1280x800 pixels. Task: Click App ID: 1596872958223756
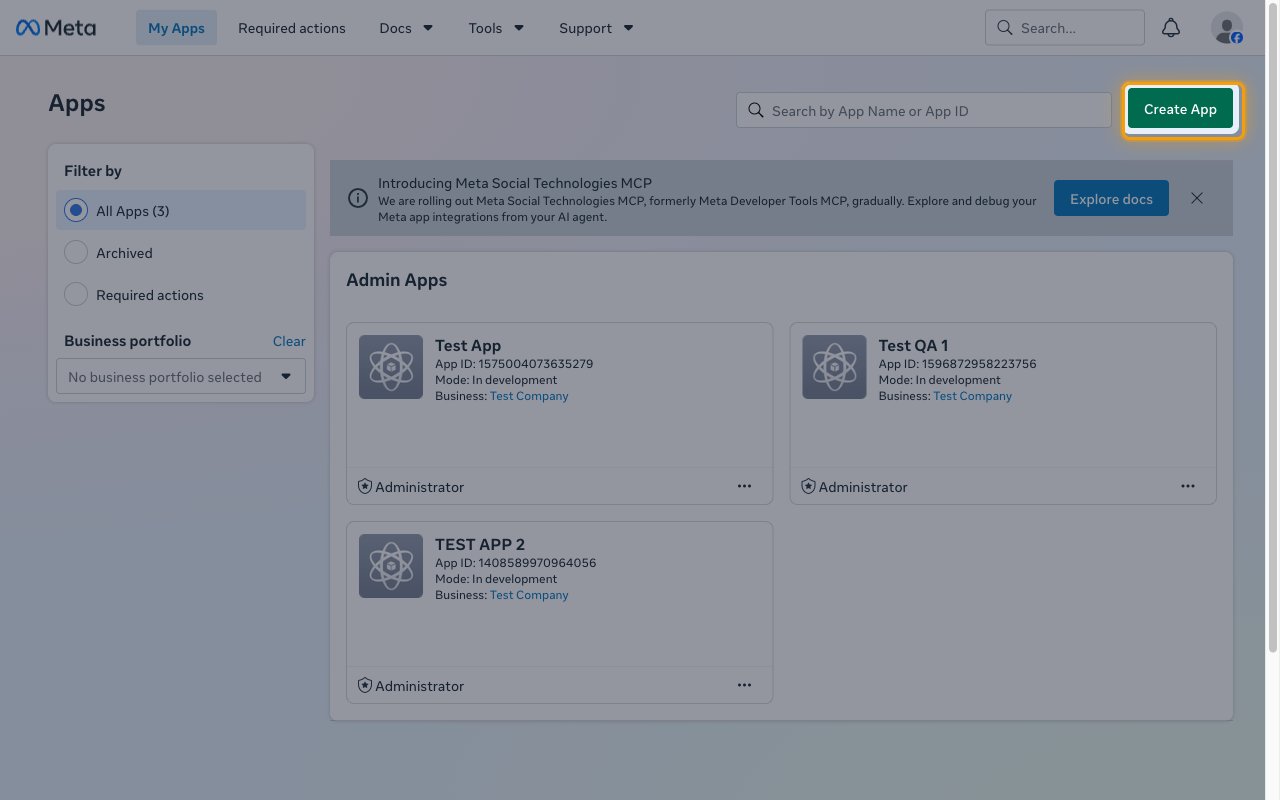(x=957, y=364)
